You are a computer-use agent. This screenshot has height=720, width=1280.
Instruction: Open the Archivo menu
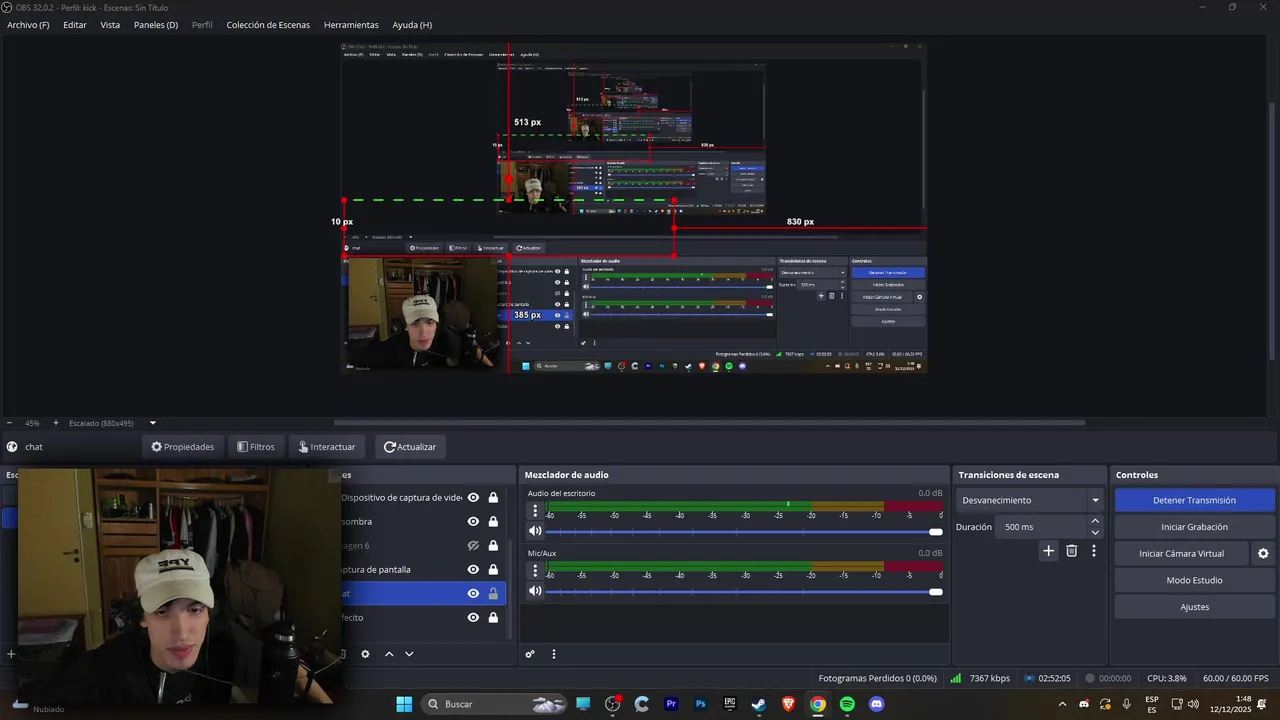28,25
